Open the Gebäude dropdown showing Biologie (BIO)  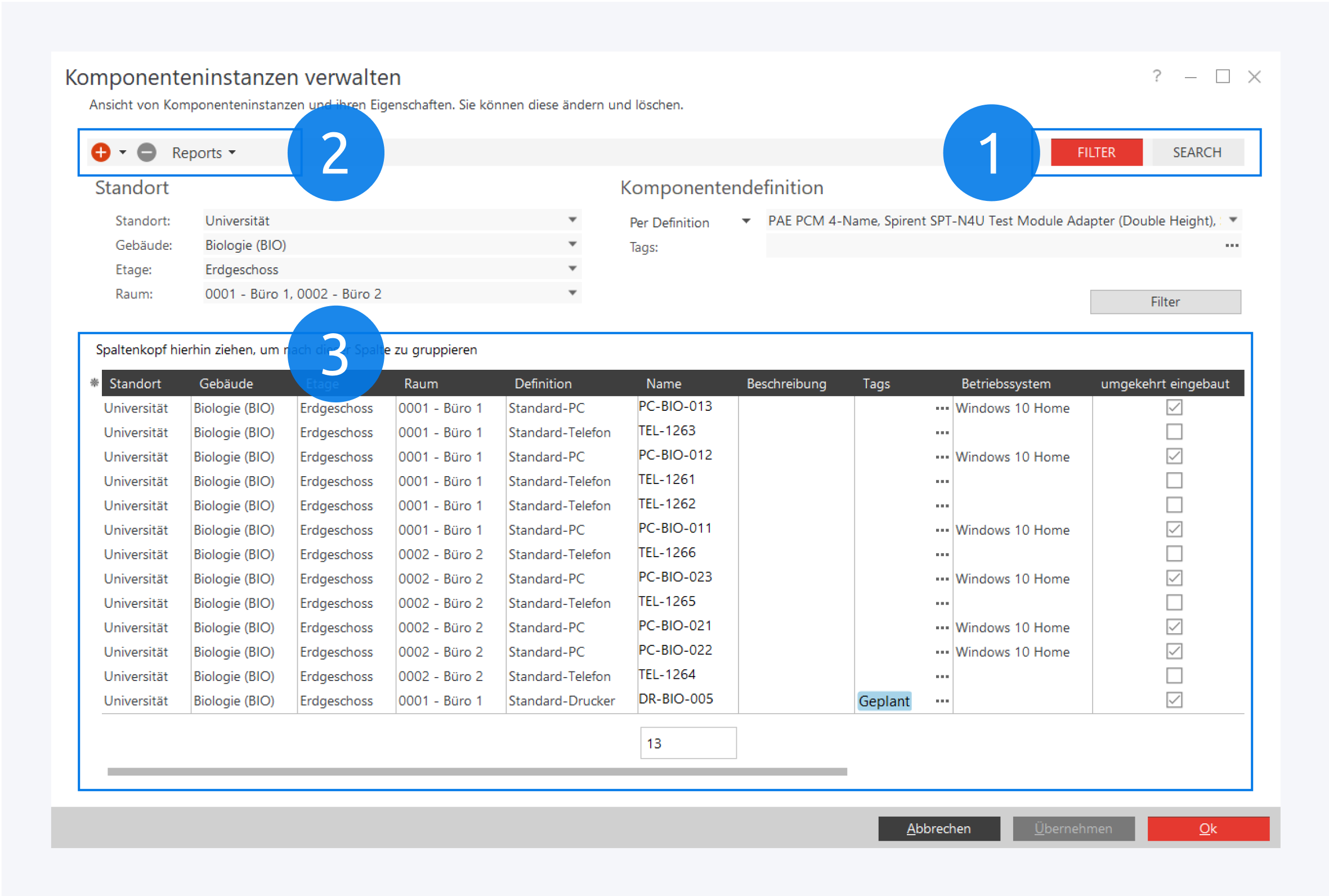[x=572, y=245]
